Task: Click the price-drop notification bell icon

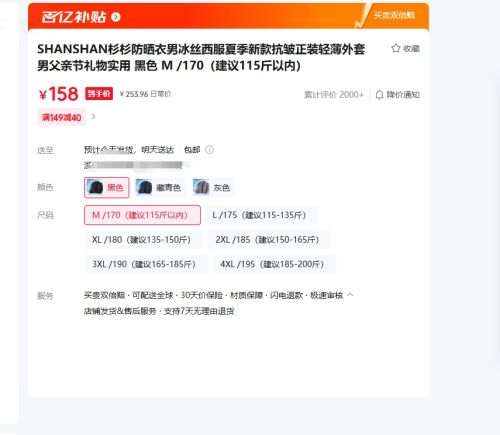Action: coord(379,95)
